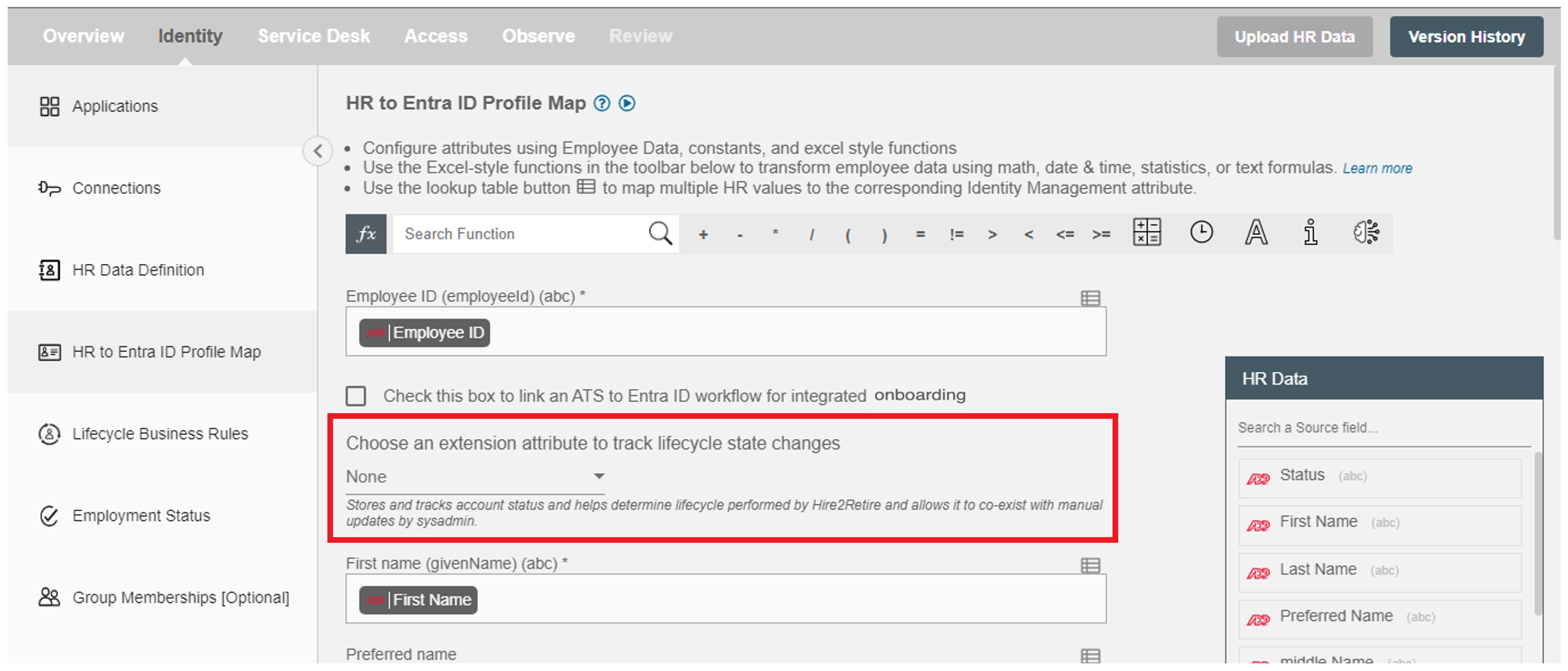Click the First Name chip in mapping field
The image size is (1568, 671).
pyautogui.click(x=418, y=600)
